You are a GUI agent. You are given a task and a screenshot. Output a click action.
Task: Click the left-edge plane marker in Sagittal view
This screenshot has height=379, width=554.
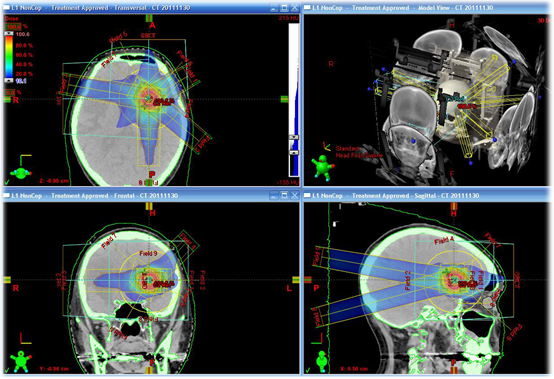click(308, 280)
